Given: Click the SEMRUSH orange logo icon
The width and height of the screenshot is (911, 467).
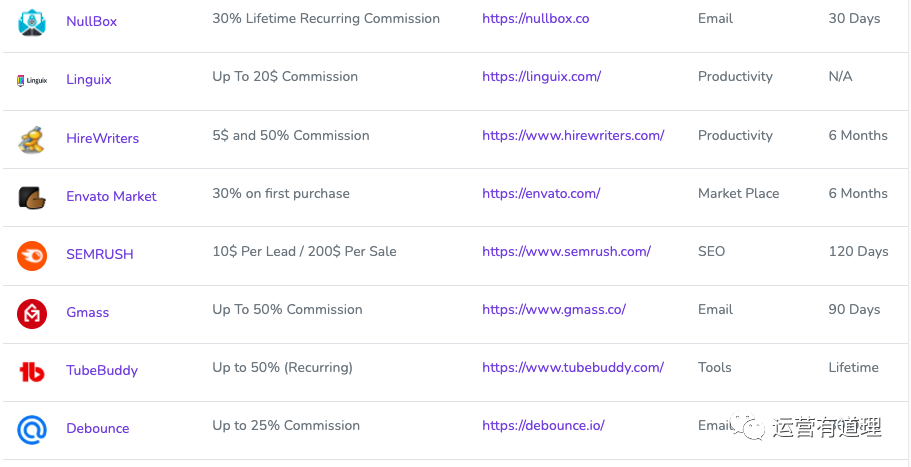Looking at the screenshot, I should pos(32,255).
